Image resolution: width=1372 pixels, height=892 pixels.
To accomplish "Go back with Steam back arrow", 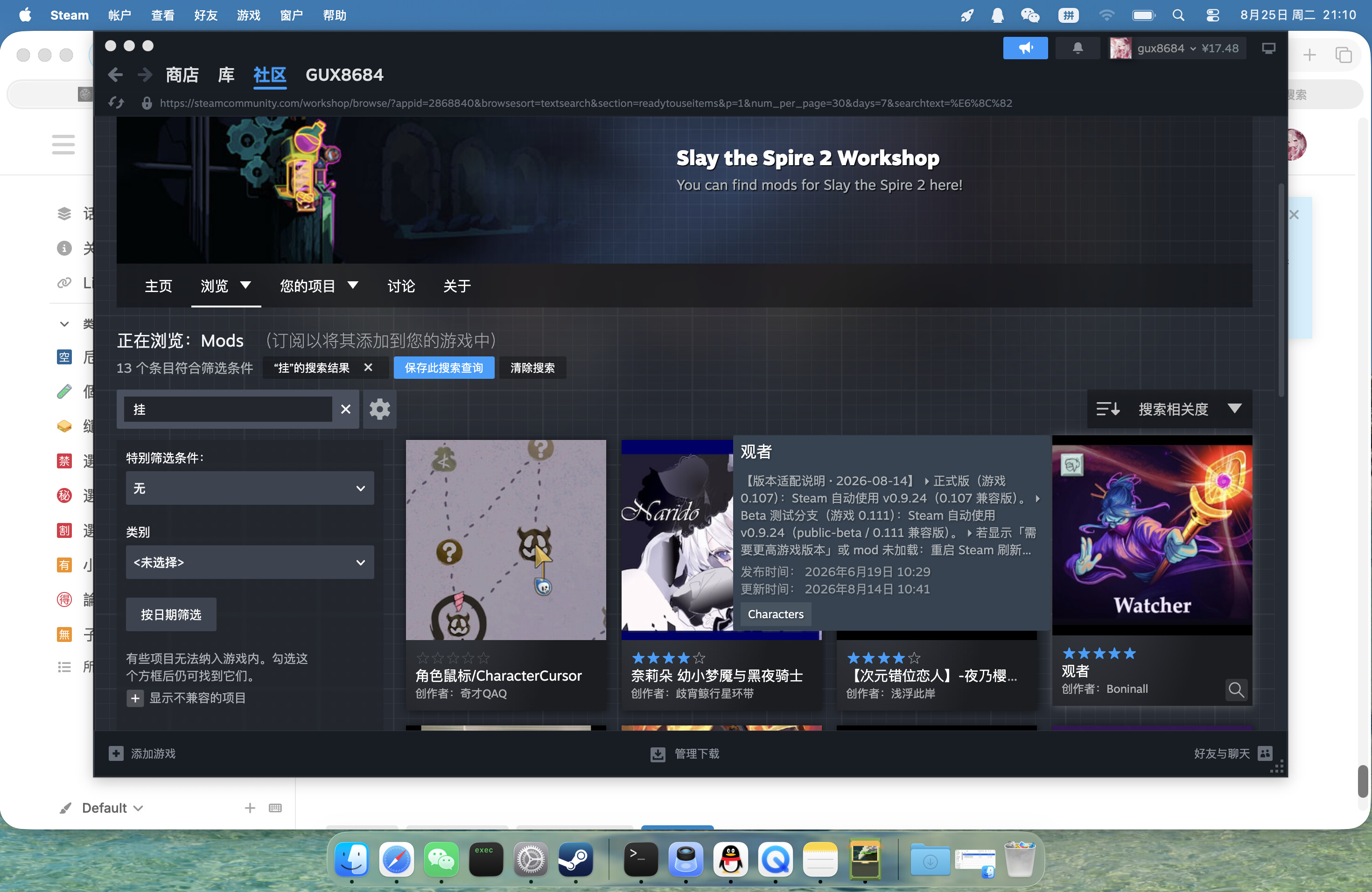I will coord(115,74).
